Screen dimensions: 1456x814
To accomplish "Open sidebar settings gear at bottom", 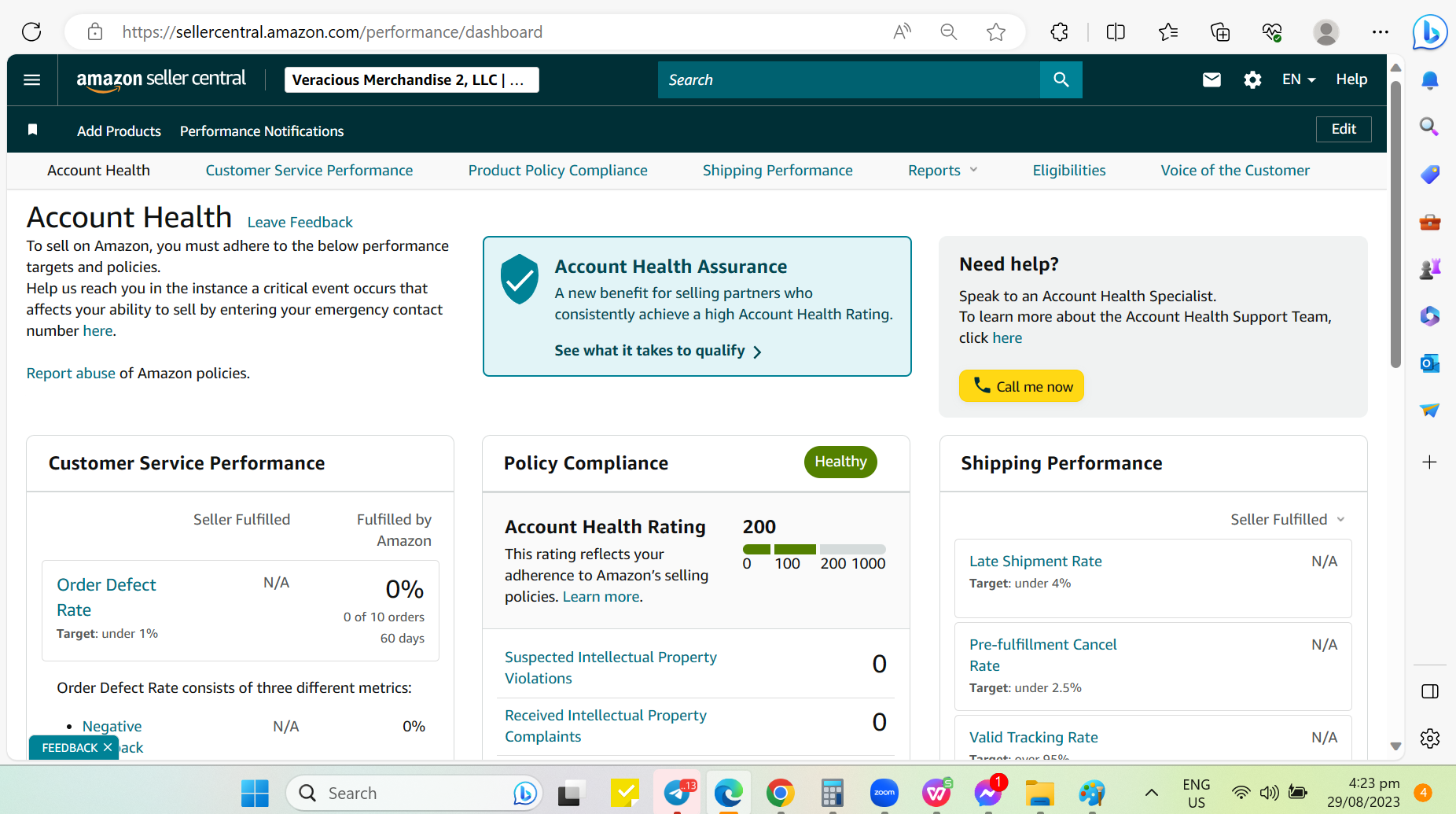I will pos(1430,738).
